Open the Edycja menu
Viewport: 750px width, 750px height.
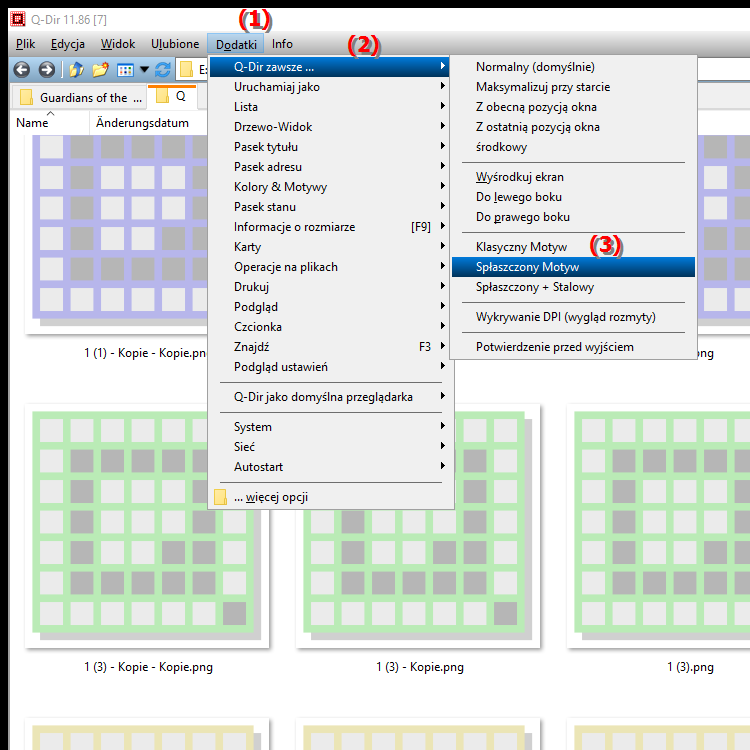point(67,44)
